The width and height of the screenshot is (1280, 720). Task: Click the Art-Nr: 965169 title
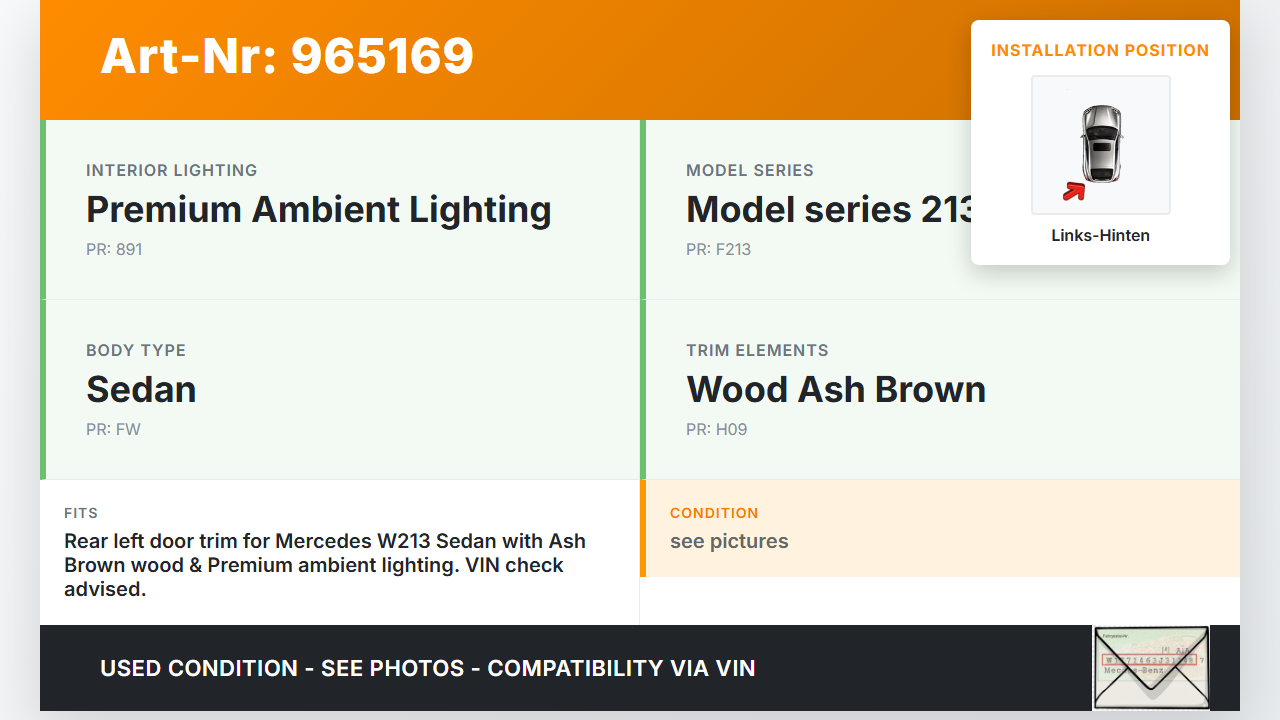[287, 56]
